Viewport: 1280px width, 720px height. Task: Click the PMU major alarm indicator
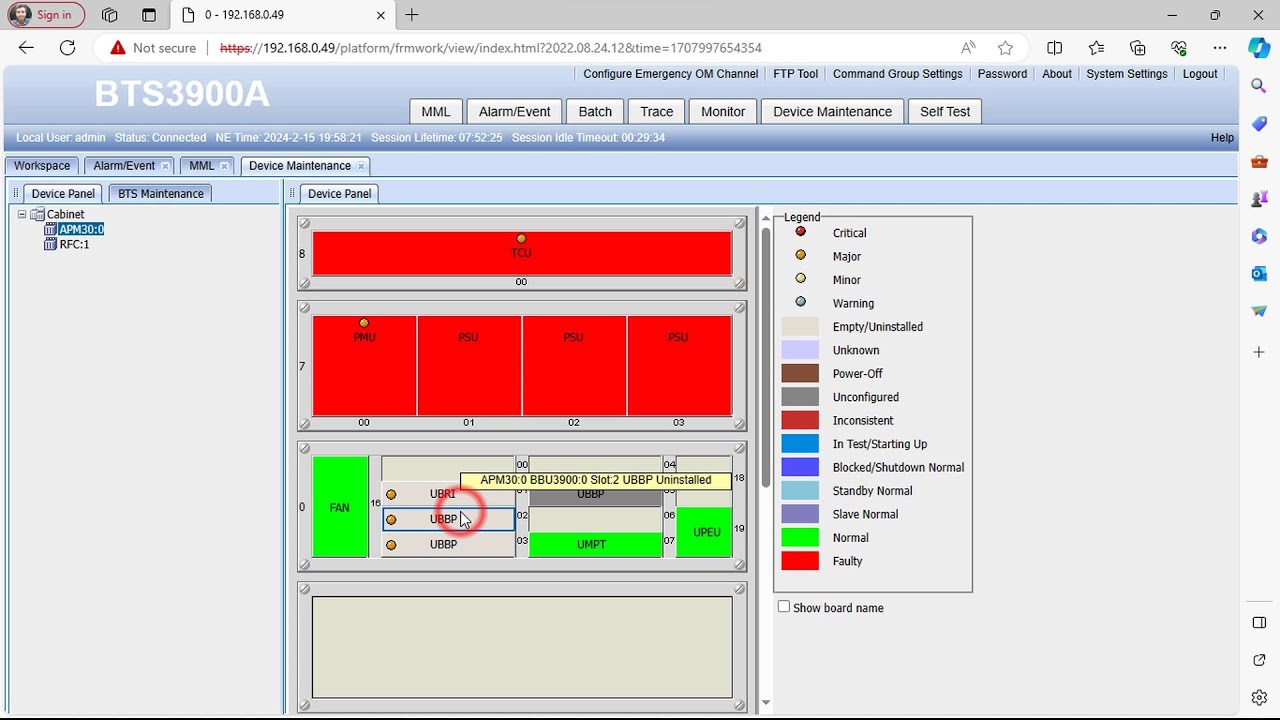tap(364, 323)
